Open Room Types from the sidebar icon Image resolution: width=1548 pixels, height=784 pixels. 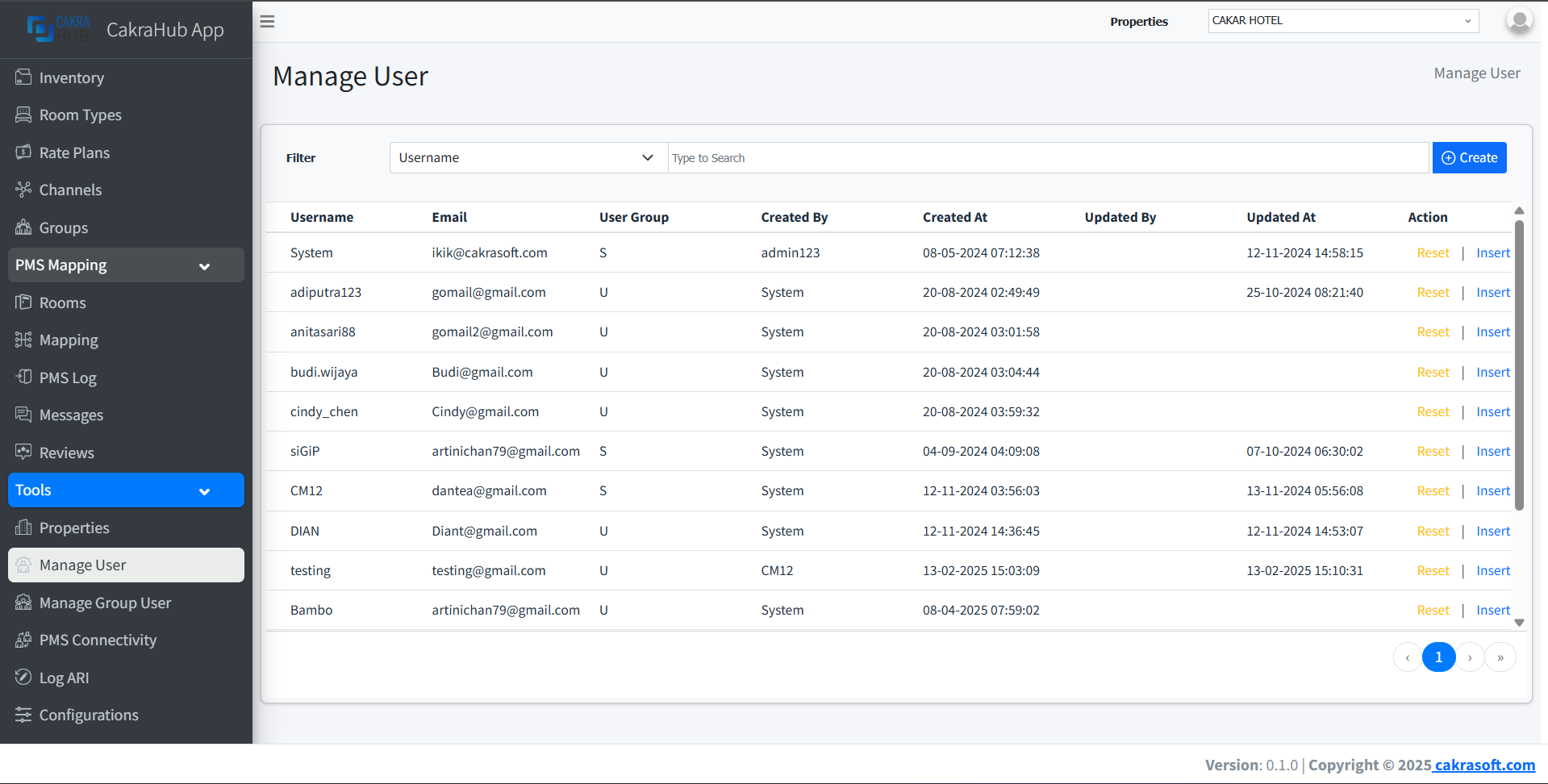pyautogui.click(x=24, y=115)
